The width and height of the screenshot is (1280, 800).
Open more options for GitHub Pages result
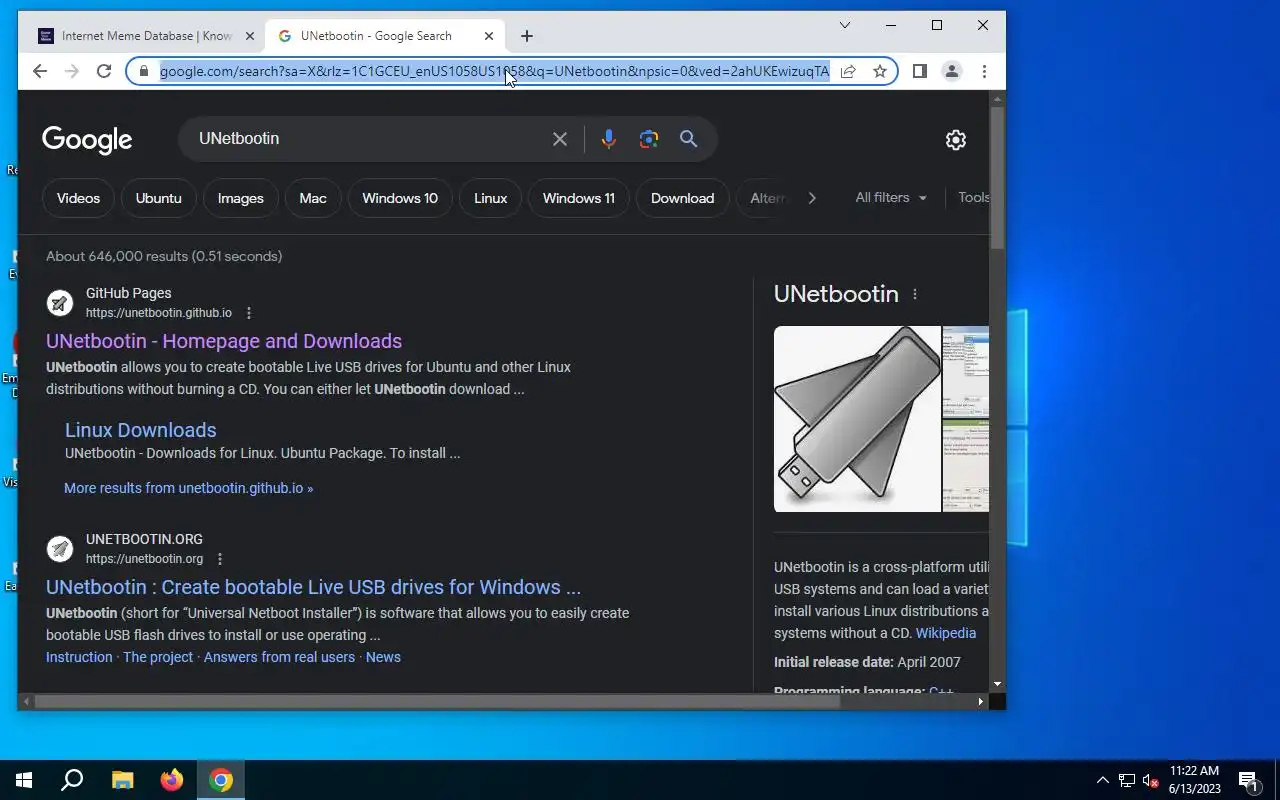[249, 313]
